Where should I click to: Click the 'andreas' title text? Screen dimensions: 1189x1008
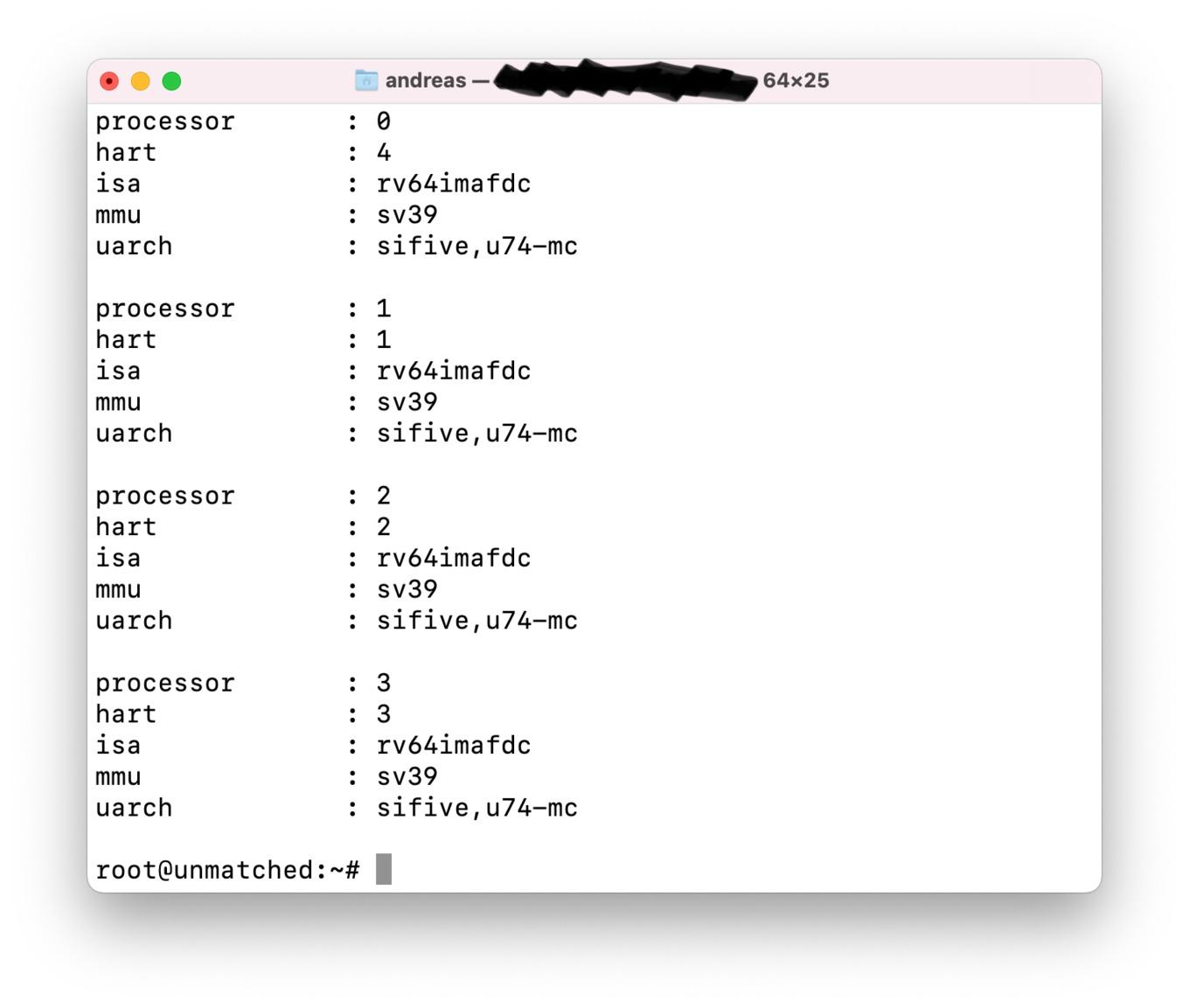tap(426, 80)
